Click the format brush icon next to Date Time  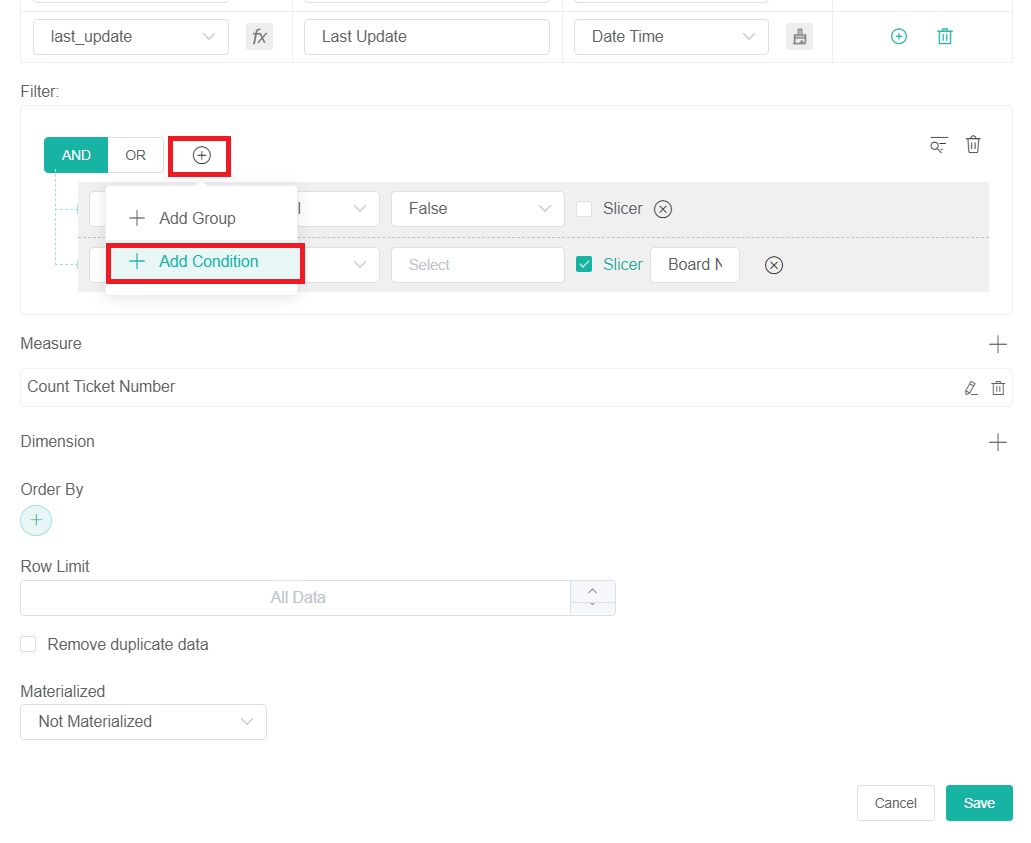coord(799,36)
